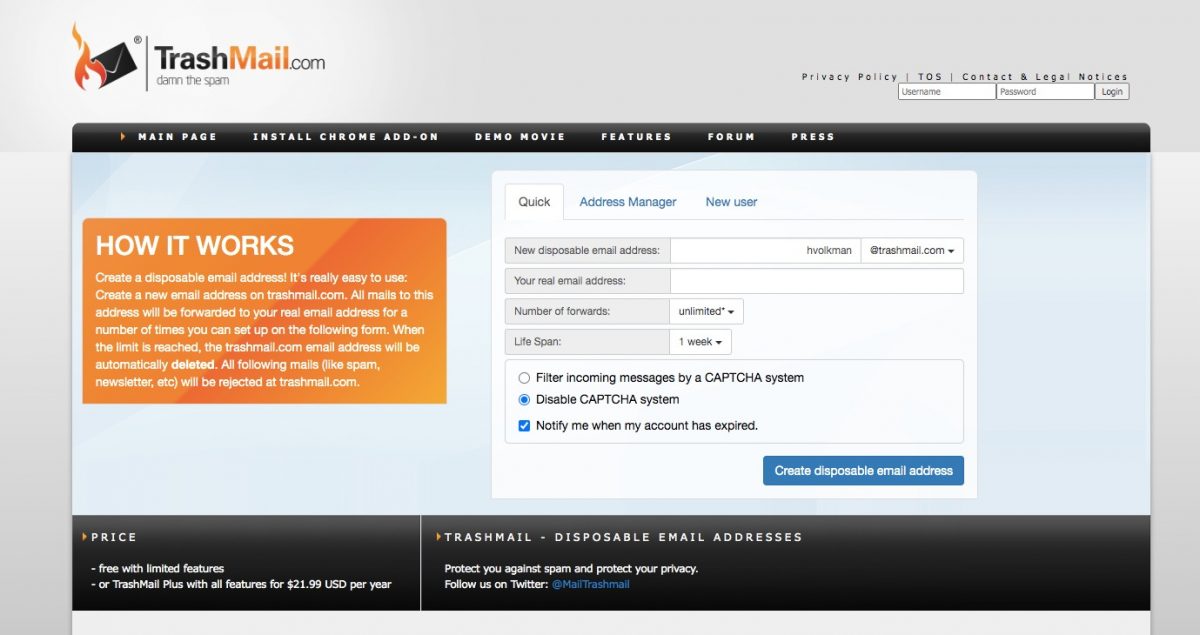Open the Demo Movie menu item
This screenshot has height=635, width=1200.
point(520,137)
